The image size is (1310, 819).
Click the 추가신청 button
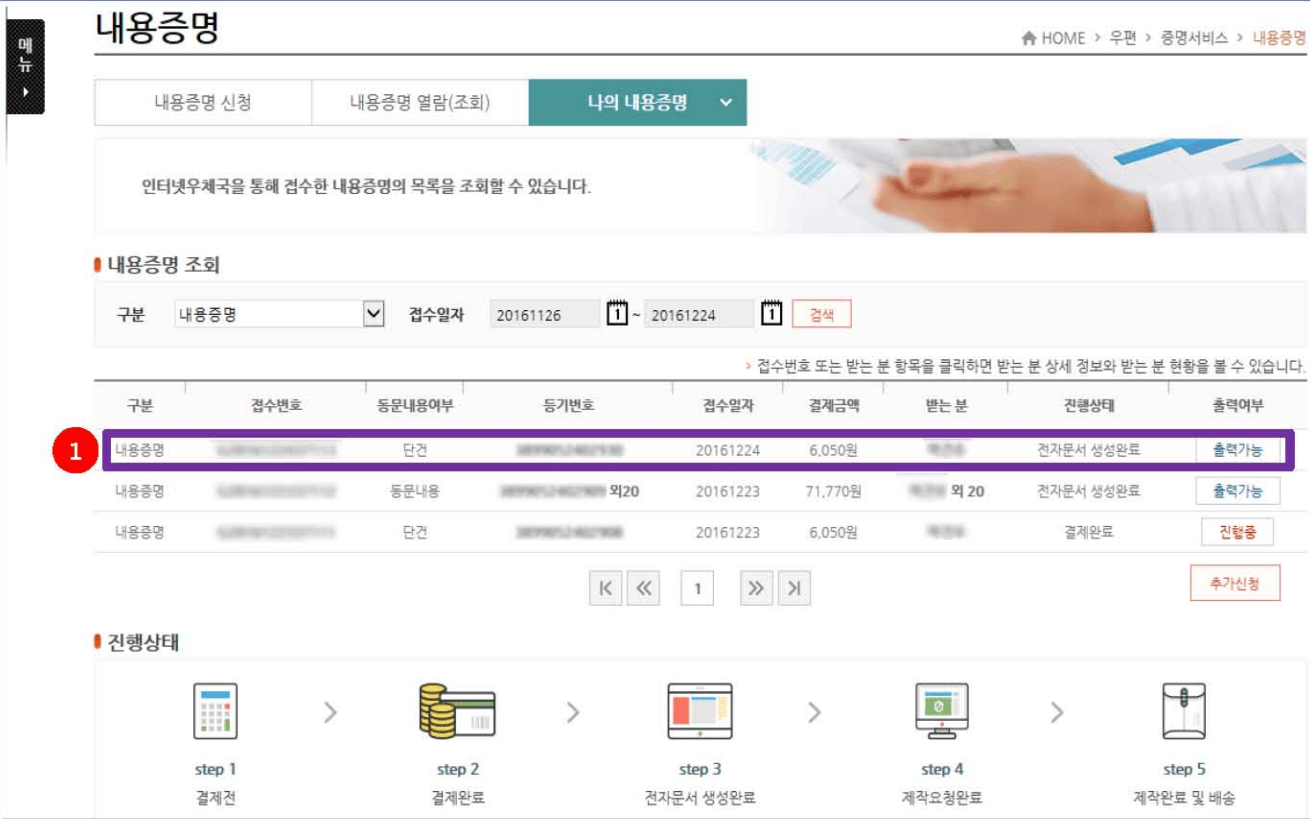pyautogui.click(x=1235, y=583)
